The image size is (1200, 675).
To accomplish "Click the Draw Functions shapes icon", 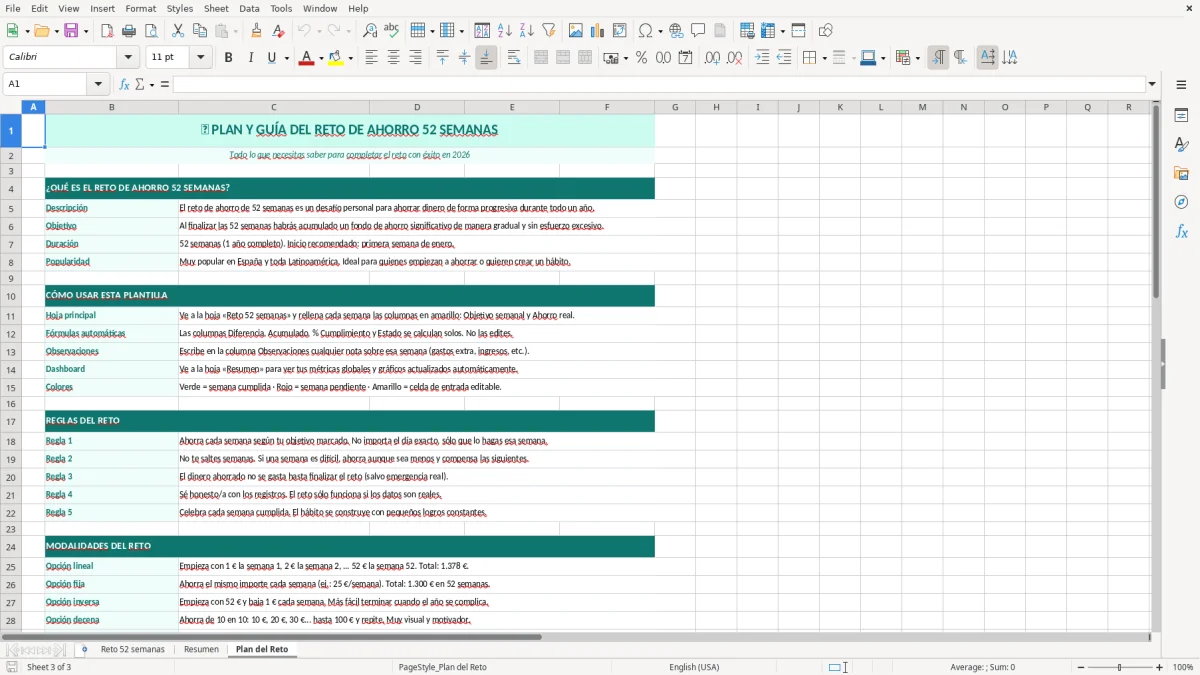I will coord(825,31).
